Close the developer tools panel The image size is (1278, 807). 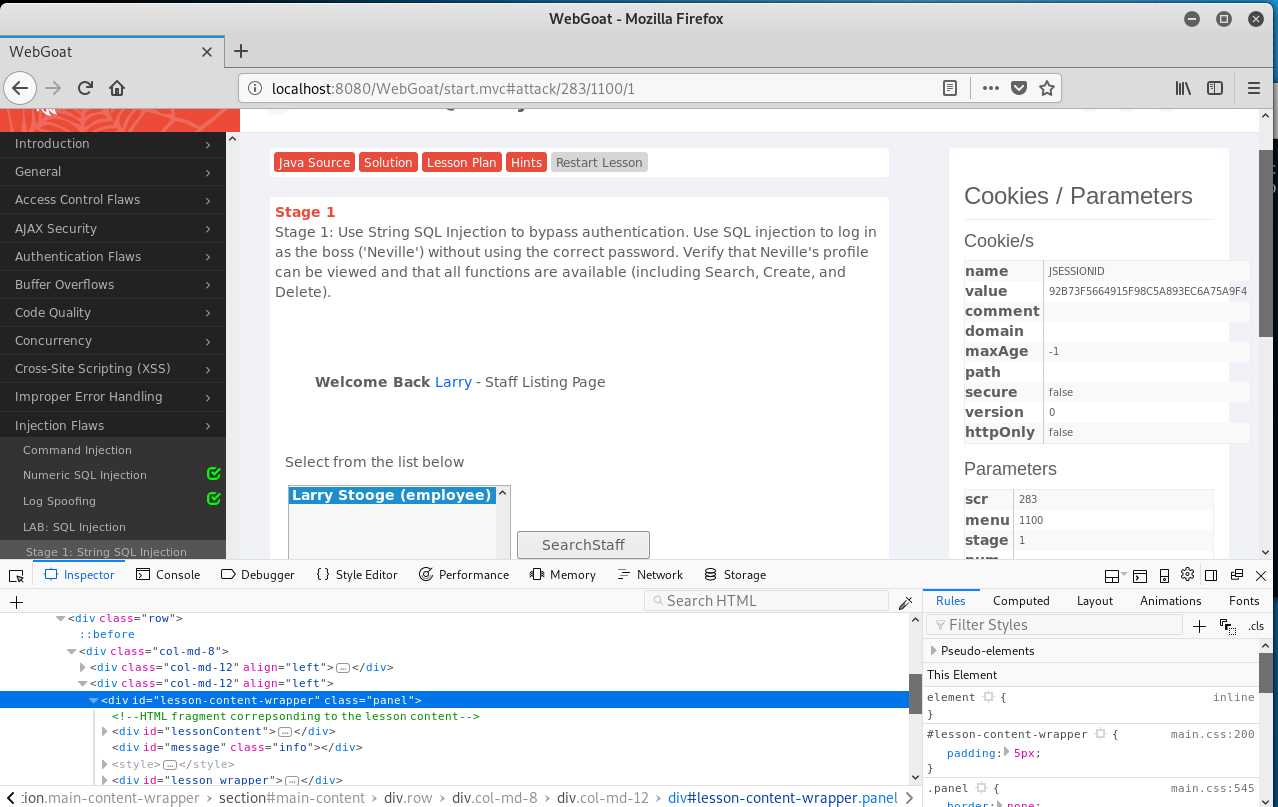click(1261, 575)
